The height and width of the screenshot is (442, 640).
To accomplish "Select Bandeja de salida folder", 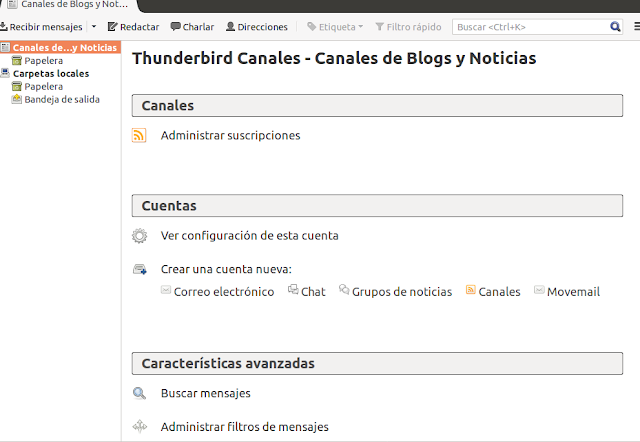I will [x=62, y=100].
